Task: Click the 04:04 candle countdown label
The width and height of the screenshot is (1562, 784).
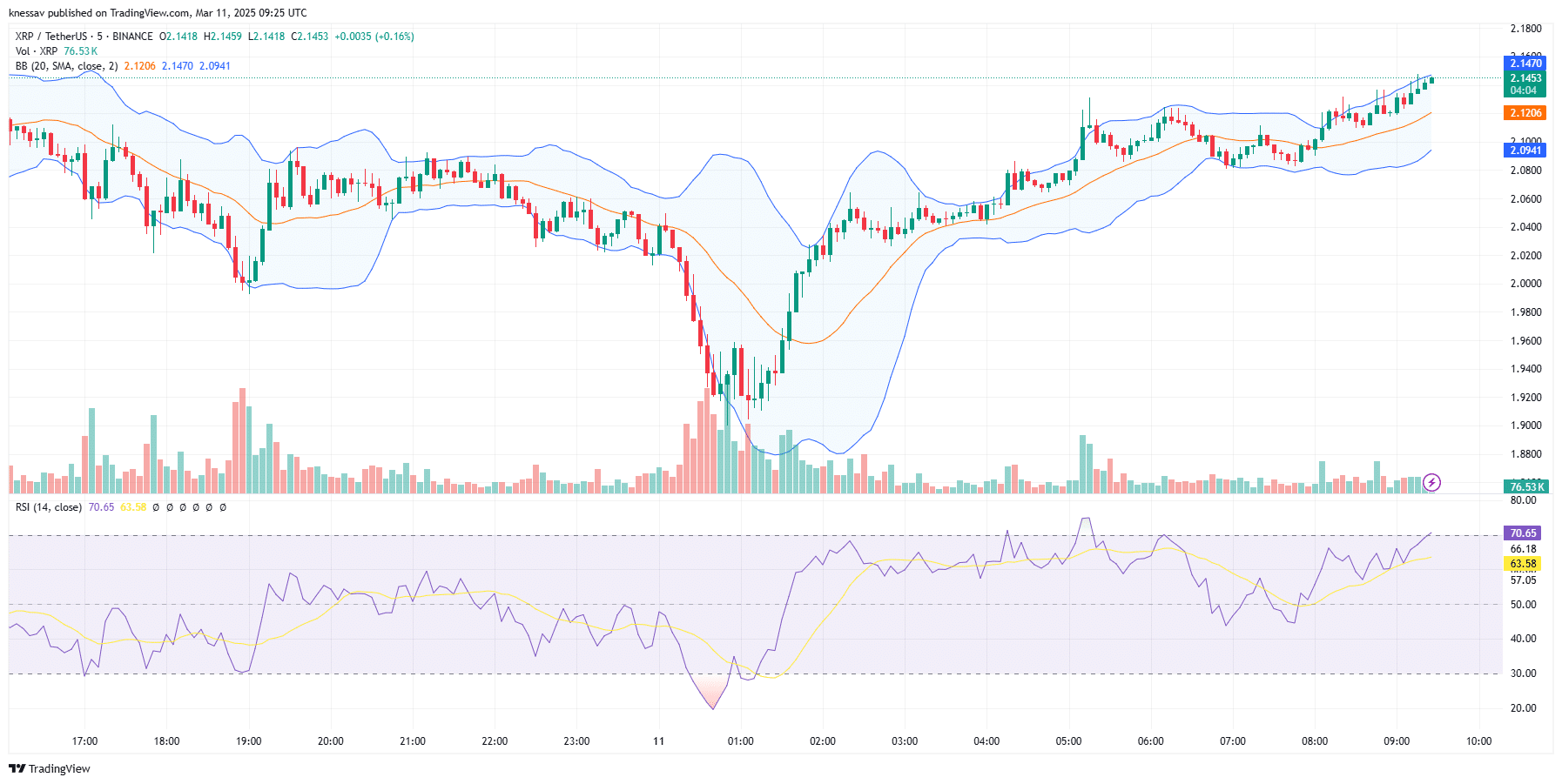Action: point(1525,90)
